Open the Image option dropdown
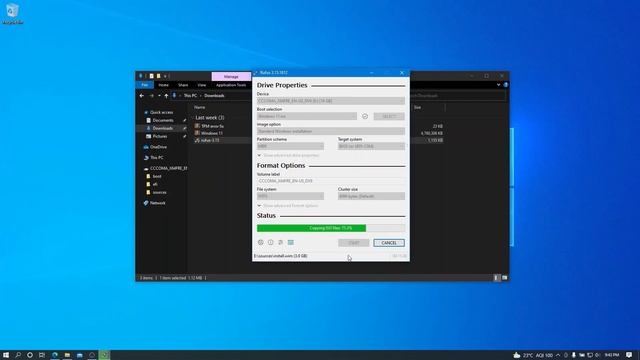The height and width of the screenshot is (360, 640). pyautogui.click(x=331, y=131)
